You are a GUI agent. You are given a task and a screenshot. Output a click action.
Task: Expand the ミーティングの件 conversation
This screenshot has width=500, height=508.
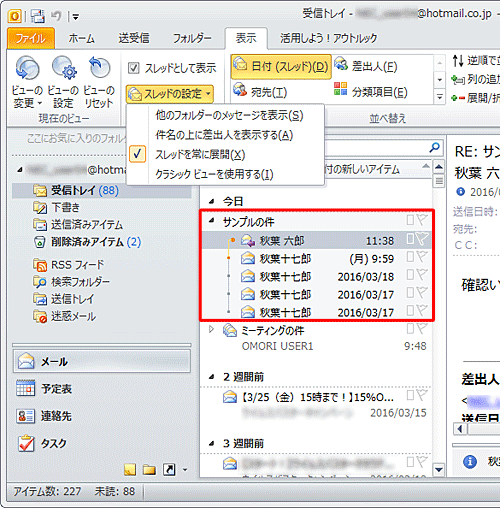coord(211,329)
